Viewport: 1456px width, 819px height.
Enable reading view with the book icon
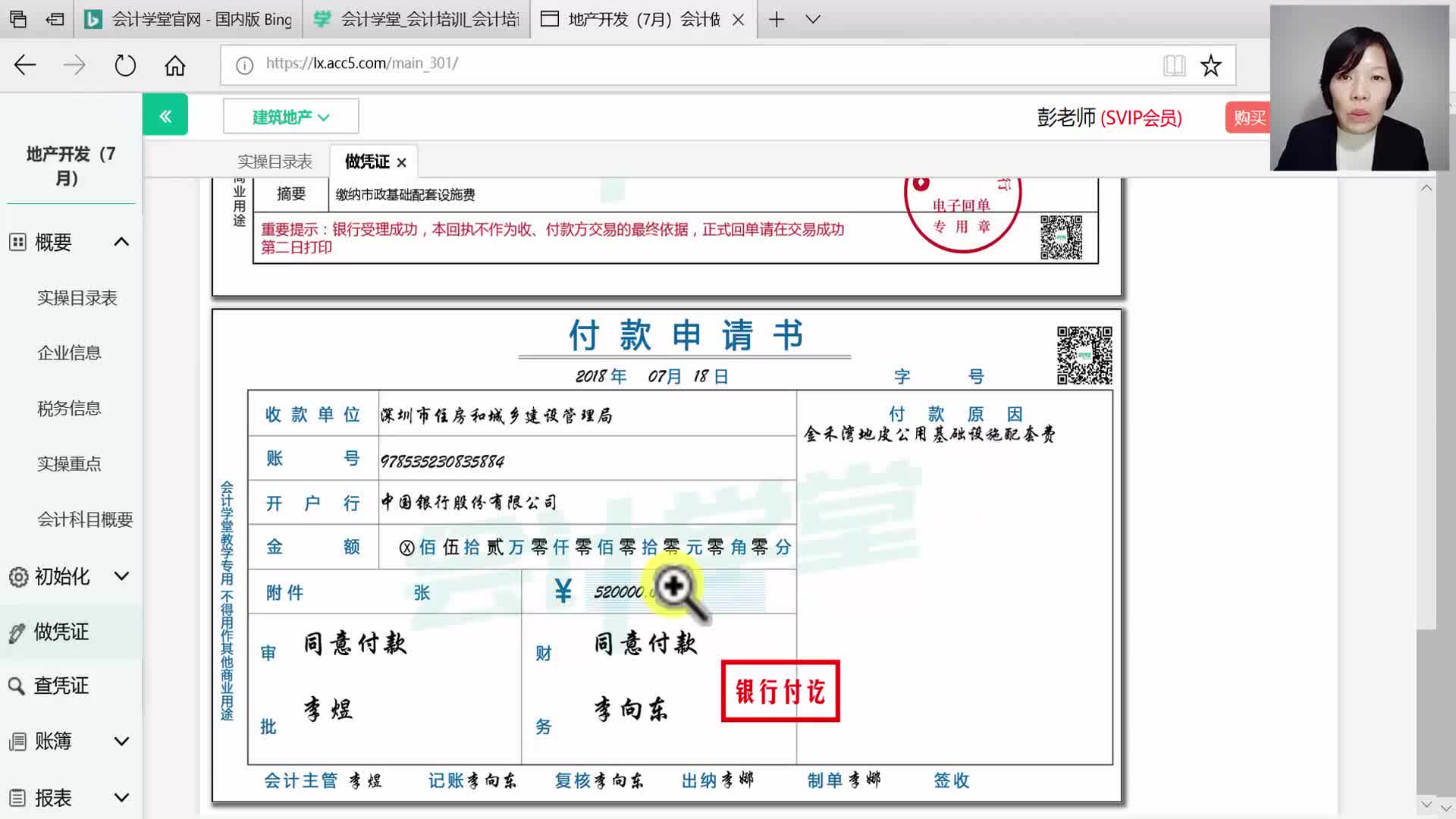click(x=1175, y=65)
